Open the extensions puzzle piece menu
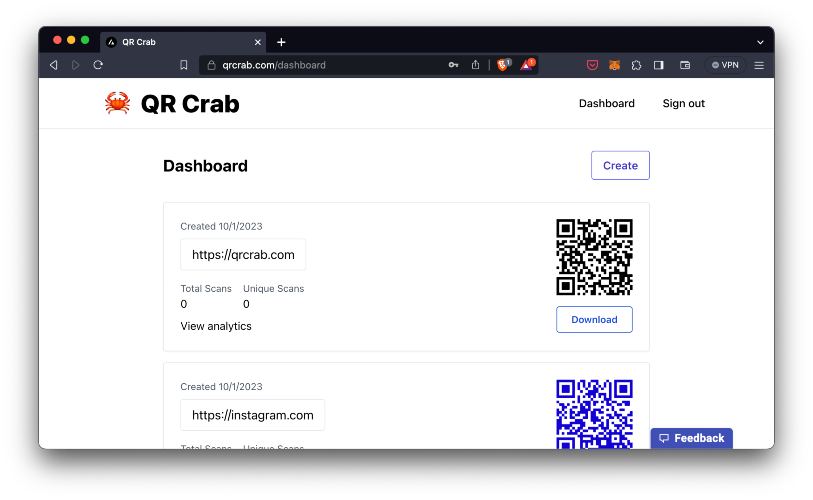The image size is (813, 500). point(636,65)
